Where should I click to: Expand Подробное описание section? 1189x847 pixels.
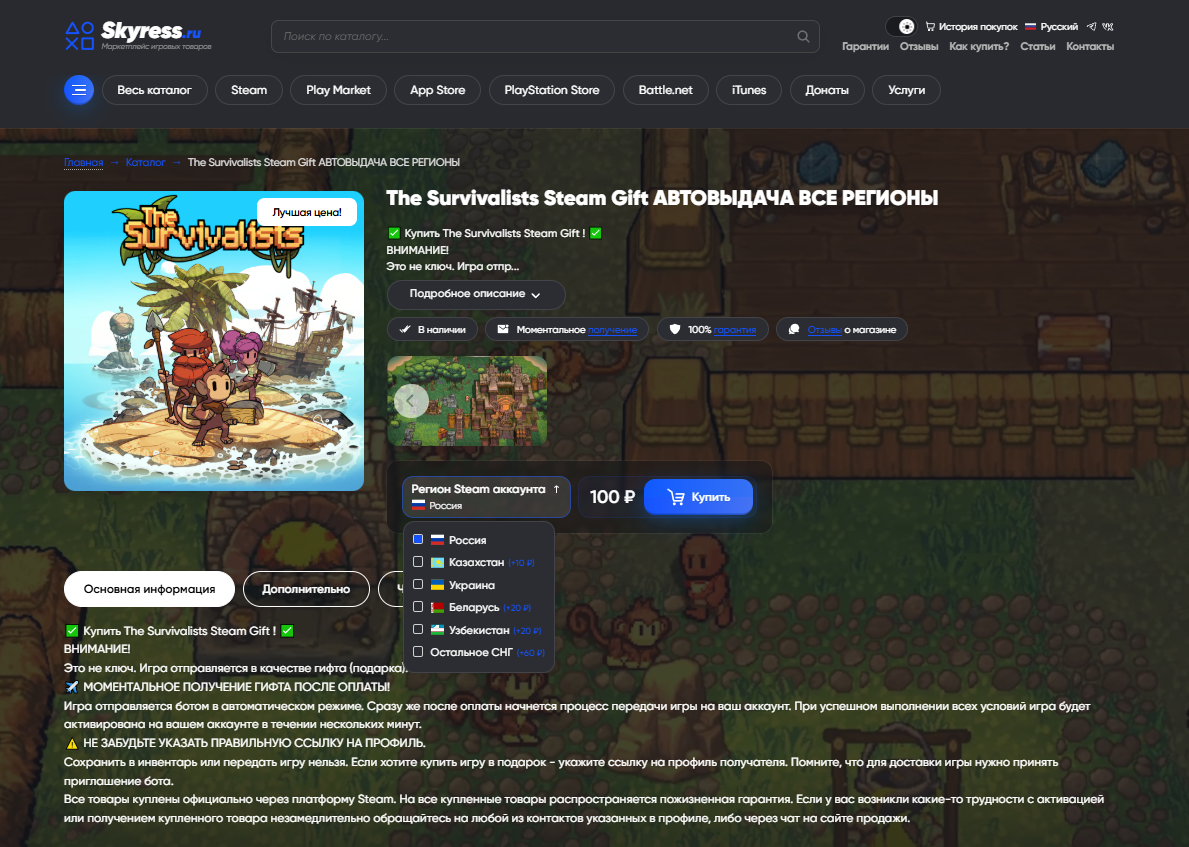coord(476,294)
